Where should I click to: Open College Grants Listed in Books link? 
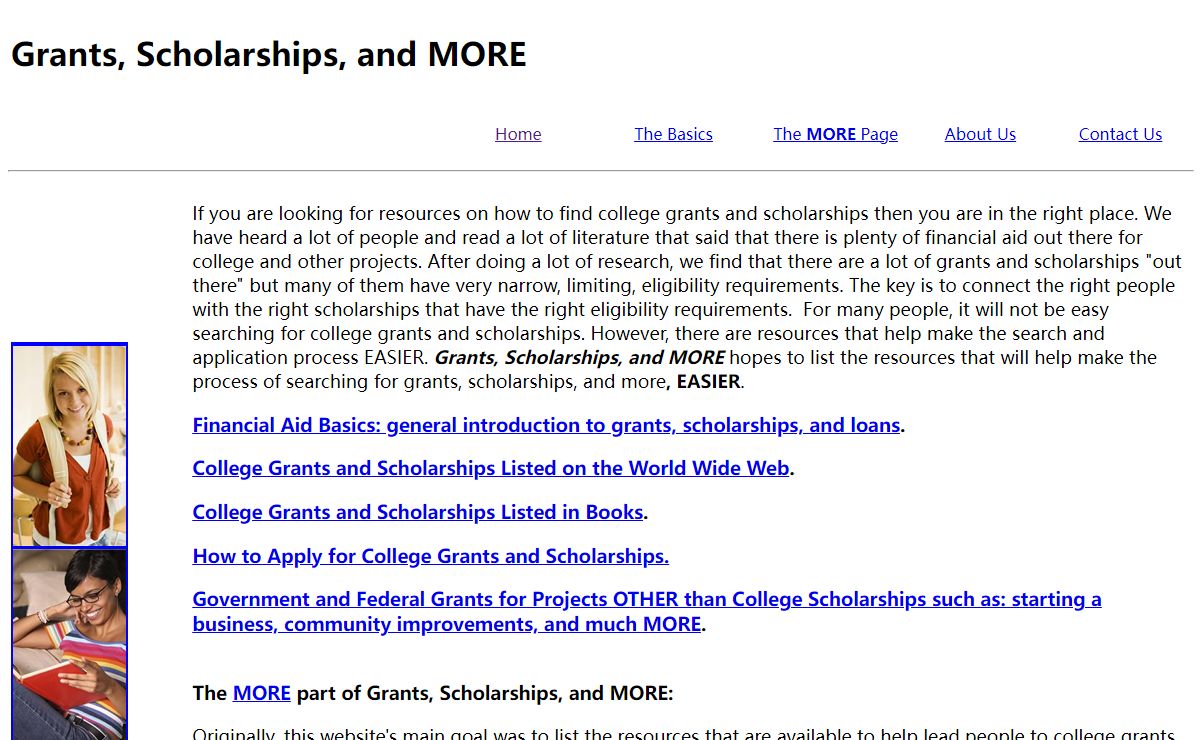(418, 512)
